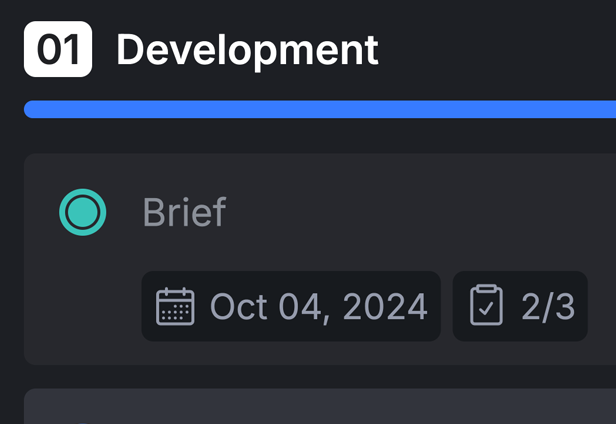Viewport: 616px width, 424px height.
Task: Click the clipboard checklist icon
Action: point(486,305)
